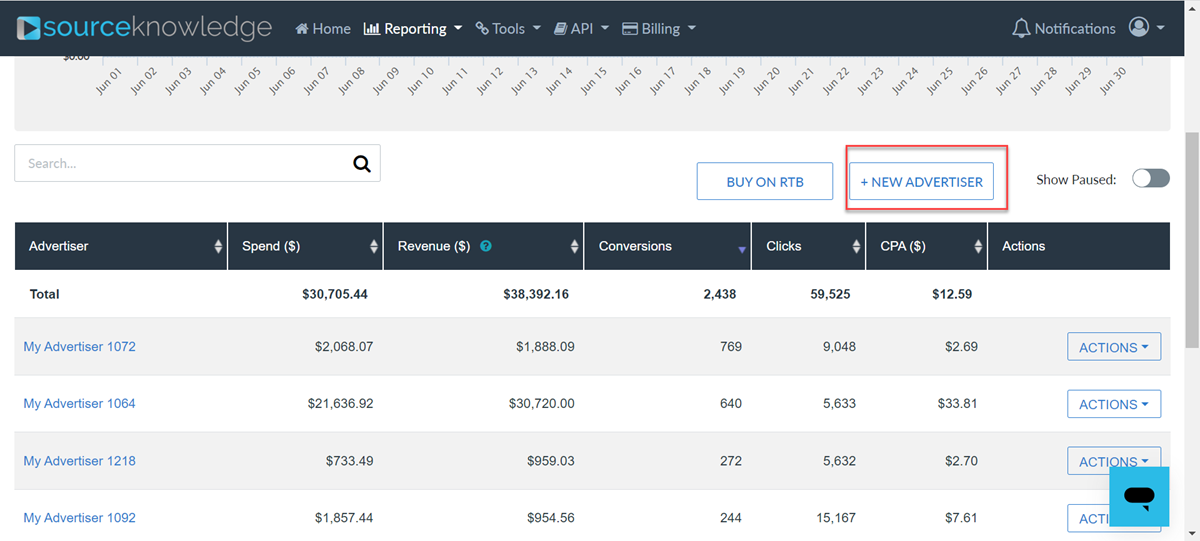Expand the Tools dropdown menu
The width and height of the screenshot is (1200, 541).
click(508, 29)
